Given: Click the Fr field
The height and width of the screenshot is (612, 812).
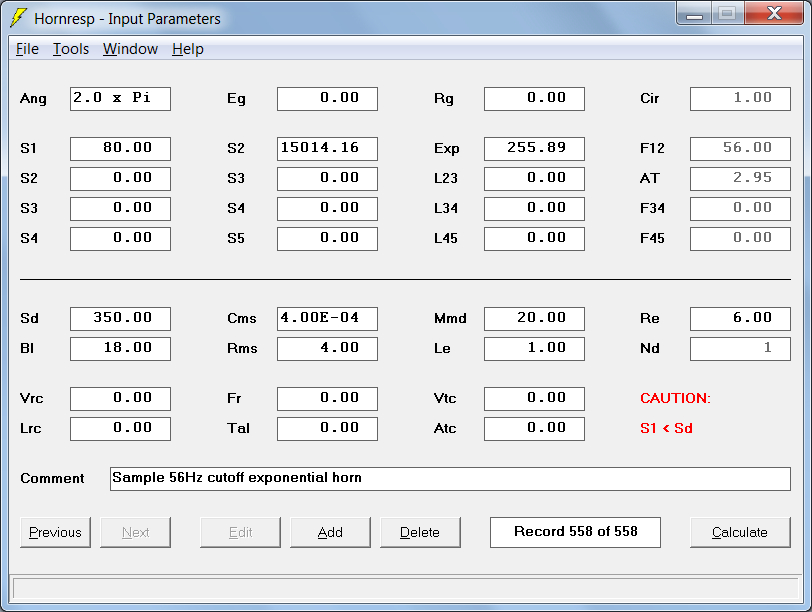Looking at the screenshot, I should point(327,399).
